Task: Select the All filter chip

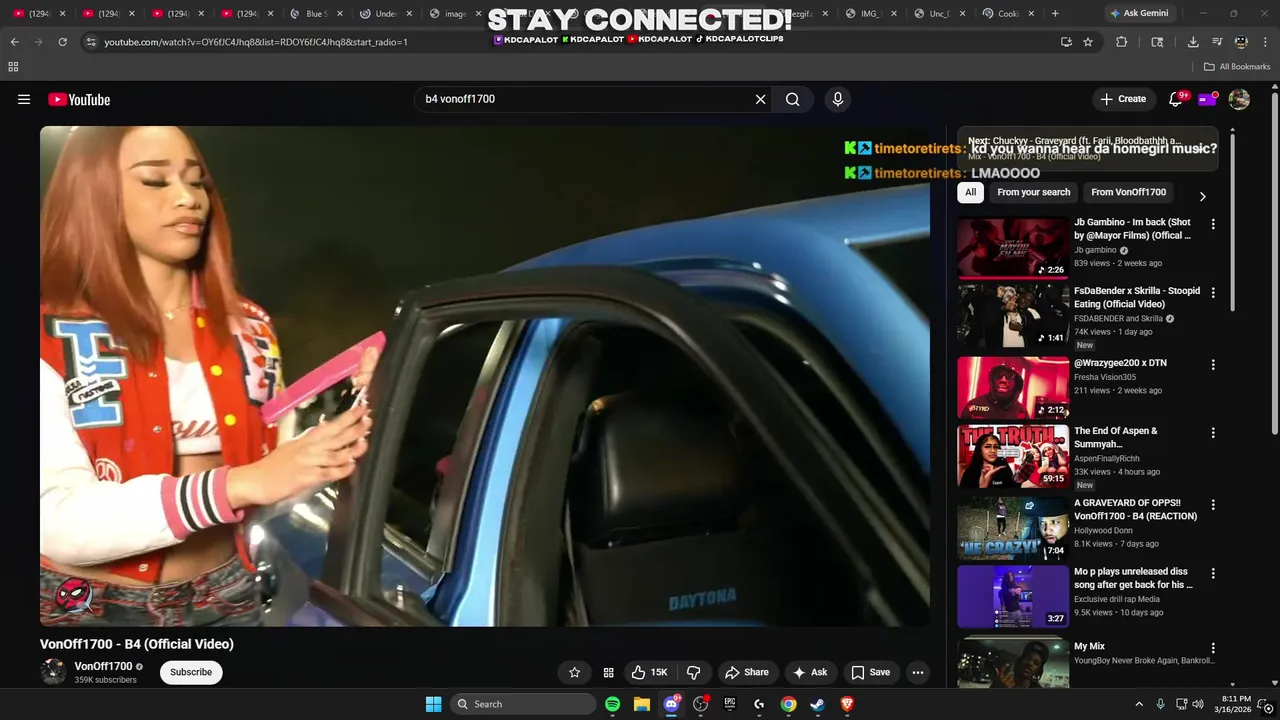Action: (970, 192)
